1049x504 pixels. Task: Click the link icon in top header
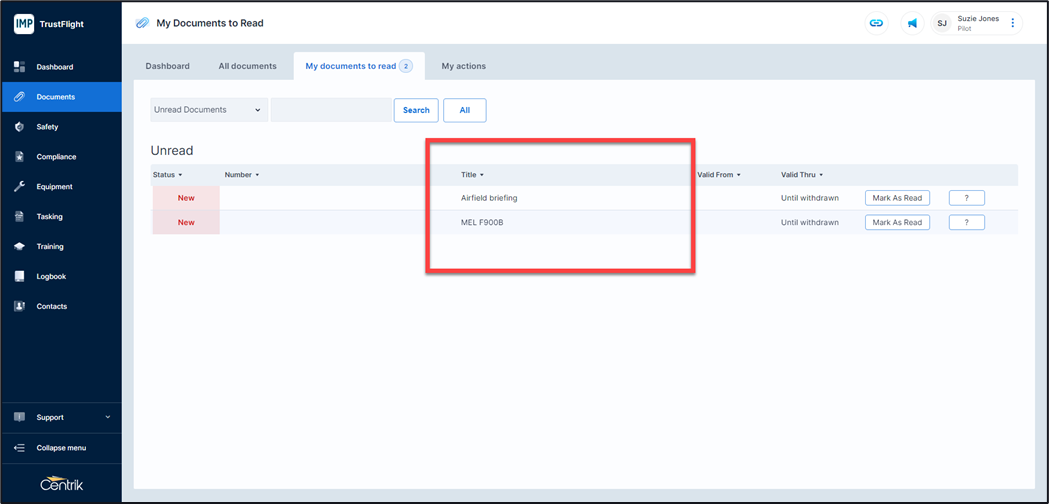[876, 23]
